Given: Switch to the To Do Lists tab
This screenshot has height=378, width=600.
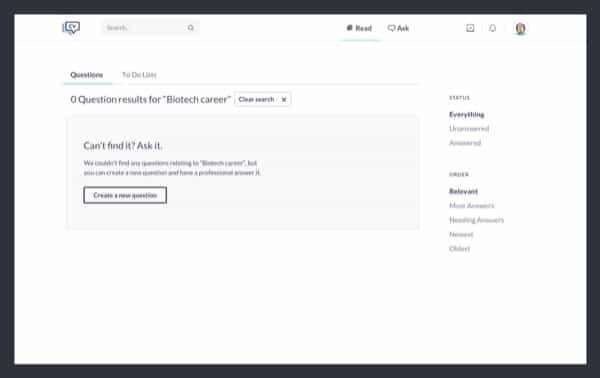Looking at the screenshot, I should pos(139,75).
